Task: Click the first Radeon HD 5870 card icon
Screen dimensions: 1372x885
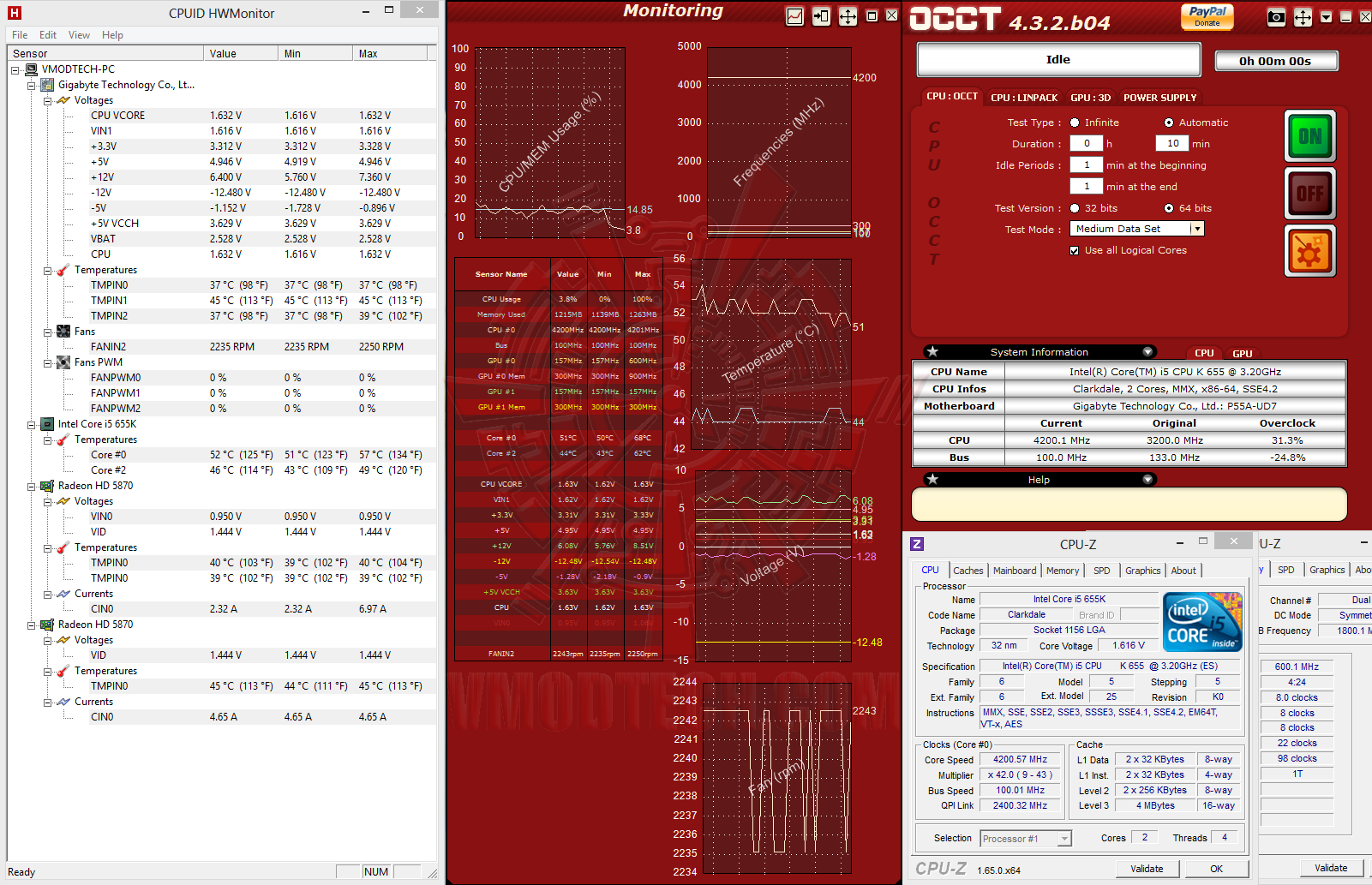Action: [48, 486]
